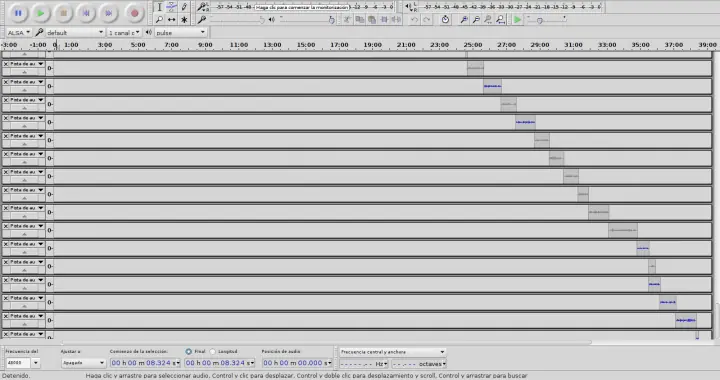Screen dimensions: 720x380
Task: Open the recording meter microphone menu
Action: [x=202, y=7]
